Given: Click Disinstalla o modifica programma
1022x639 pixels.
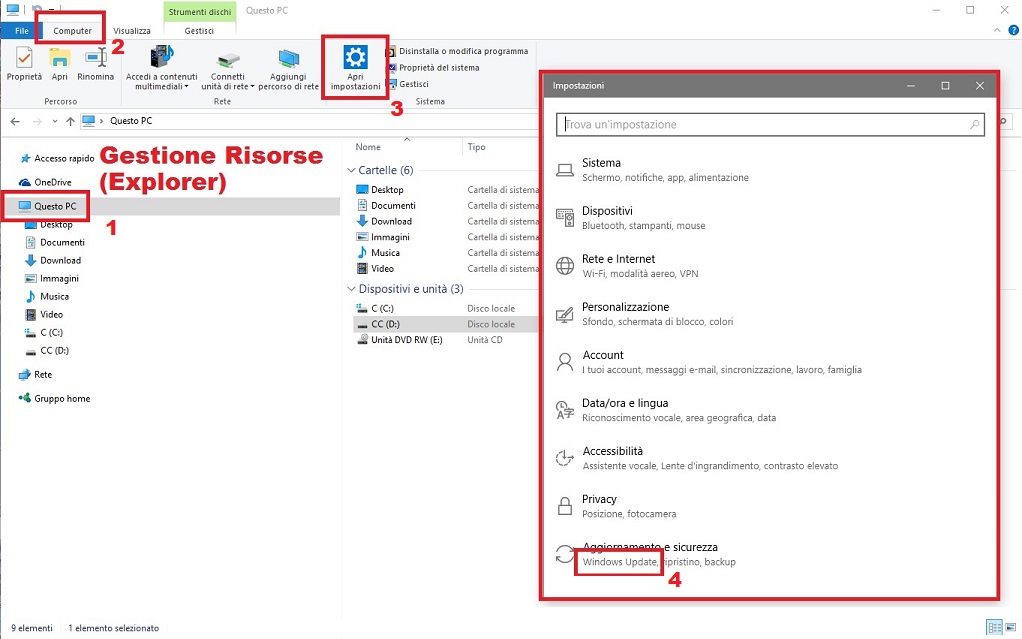Looking at the screenshot, I should [x=458, y=51].
